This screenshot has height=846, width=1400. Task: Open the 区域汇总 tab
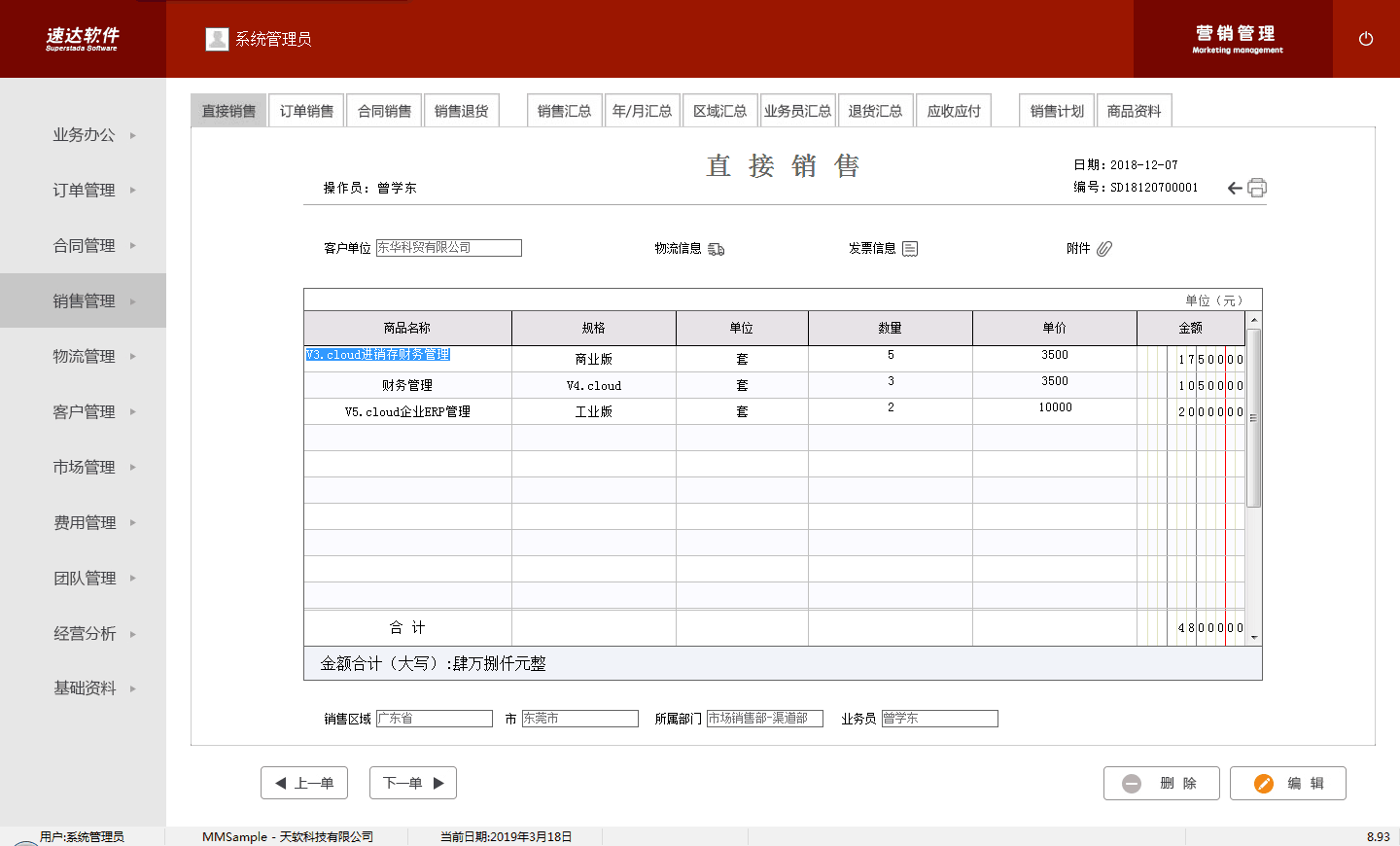(x=719, y=111)
